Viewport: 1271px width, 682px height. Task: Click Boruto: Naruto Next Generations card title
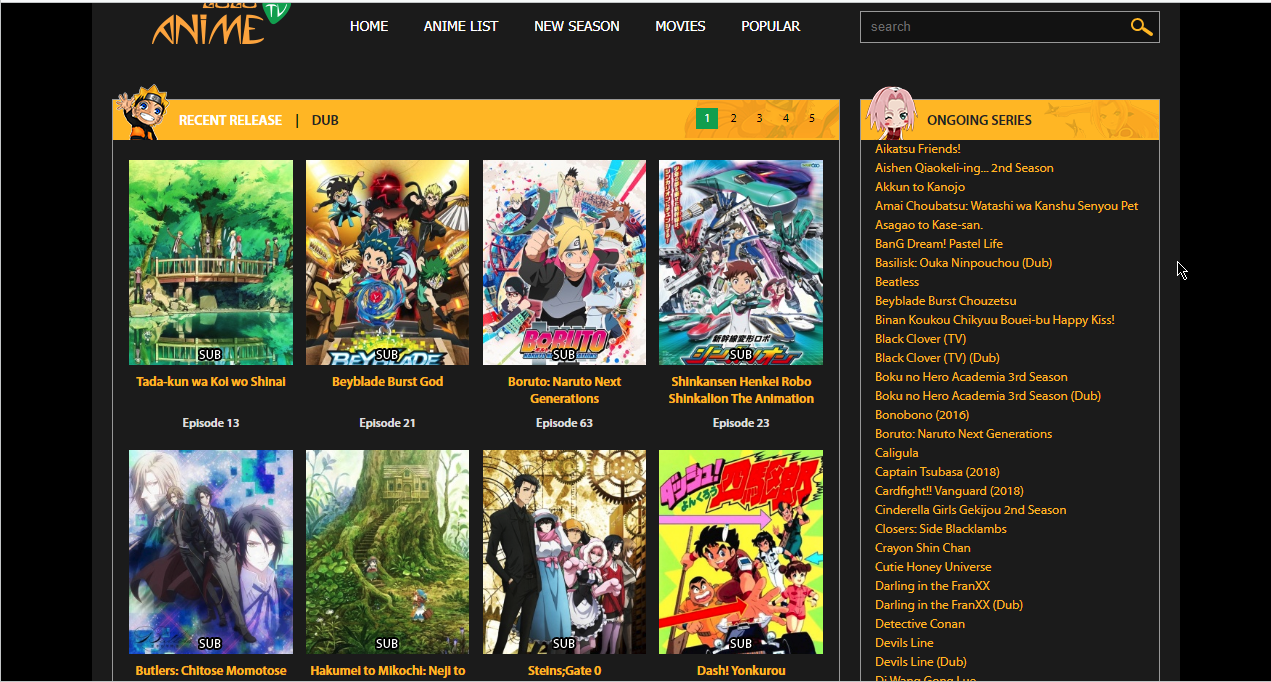pyautogui.click(x=564, y=390)
